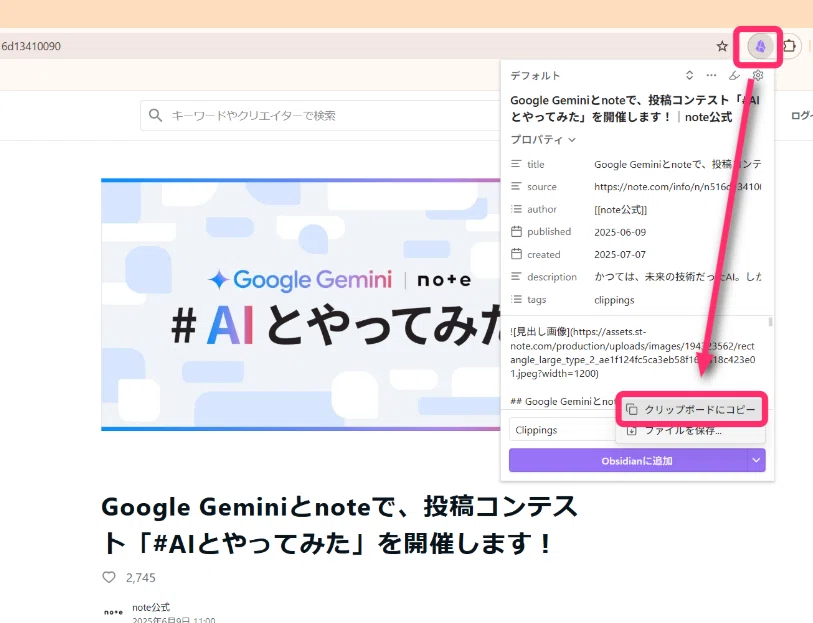The image size is (813, 623).
Task: Click the copy icon in クリップボードにコピー
Action: coord(632,409)
